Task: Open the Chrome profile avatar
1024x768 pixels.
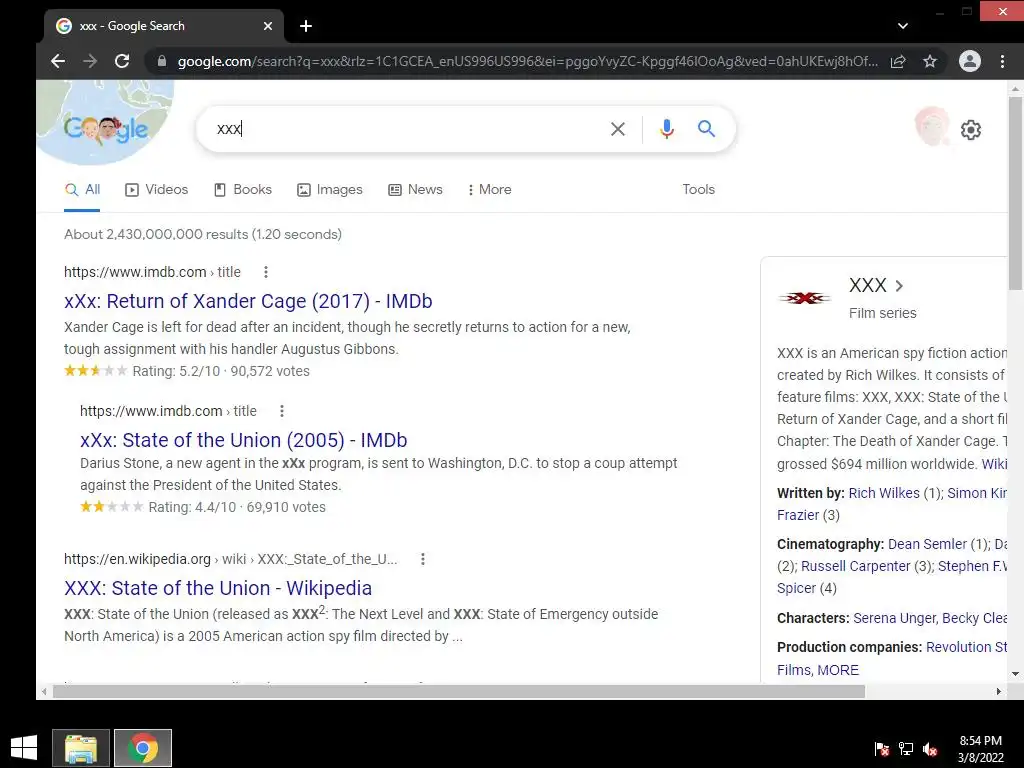Action: [x=970, y=61]
